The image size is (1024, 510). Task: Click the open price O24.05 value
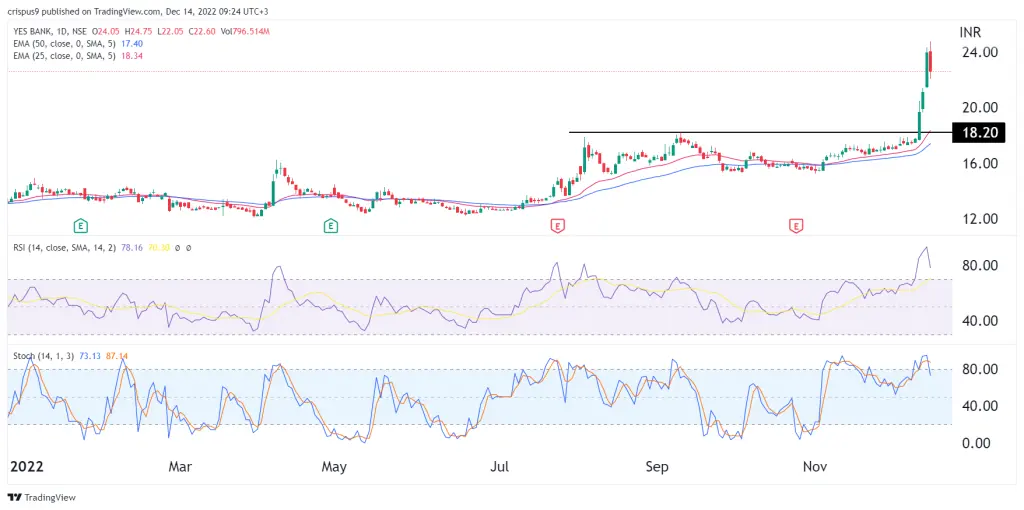coord(108,31)
